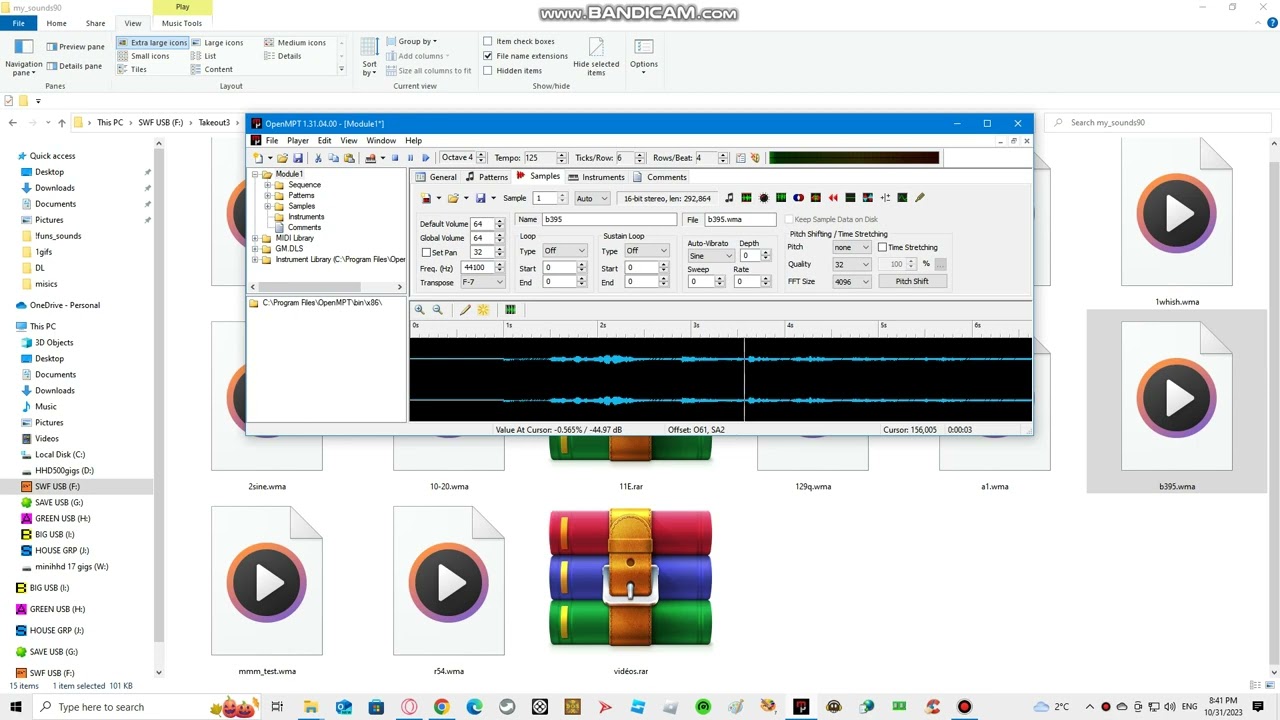Check Hidden items in Explorer ribbon
Screen dimensions: 1280x720
click(x=488, y=71)
